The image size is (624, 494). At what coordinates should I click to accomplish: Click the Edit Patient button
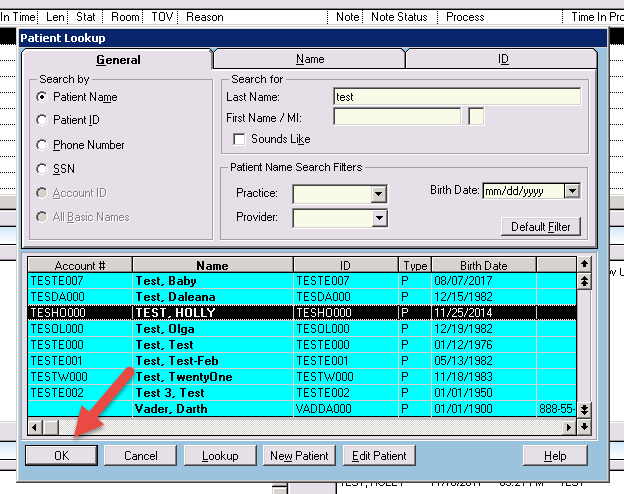tap(379, 456)
